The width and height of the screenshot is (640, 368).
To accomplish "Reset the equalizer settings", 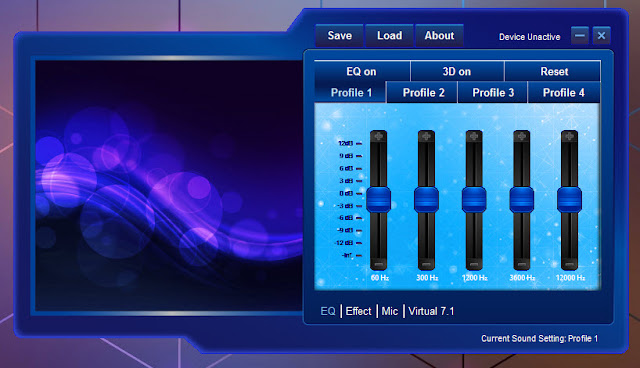I will point(553,71).
